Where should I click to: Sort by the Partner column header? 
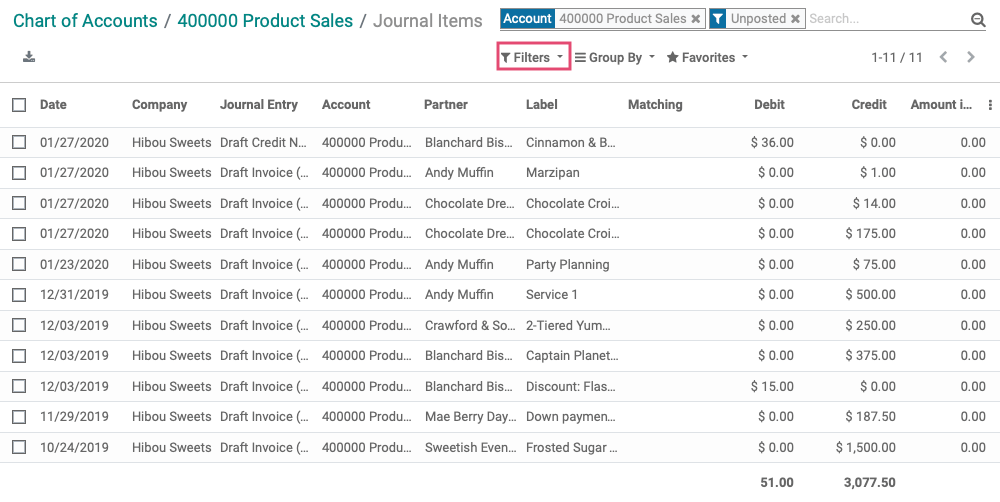click(446, 105)
